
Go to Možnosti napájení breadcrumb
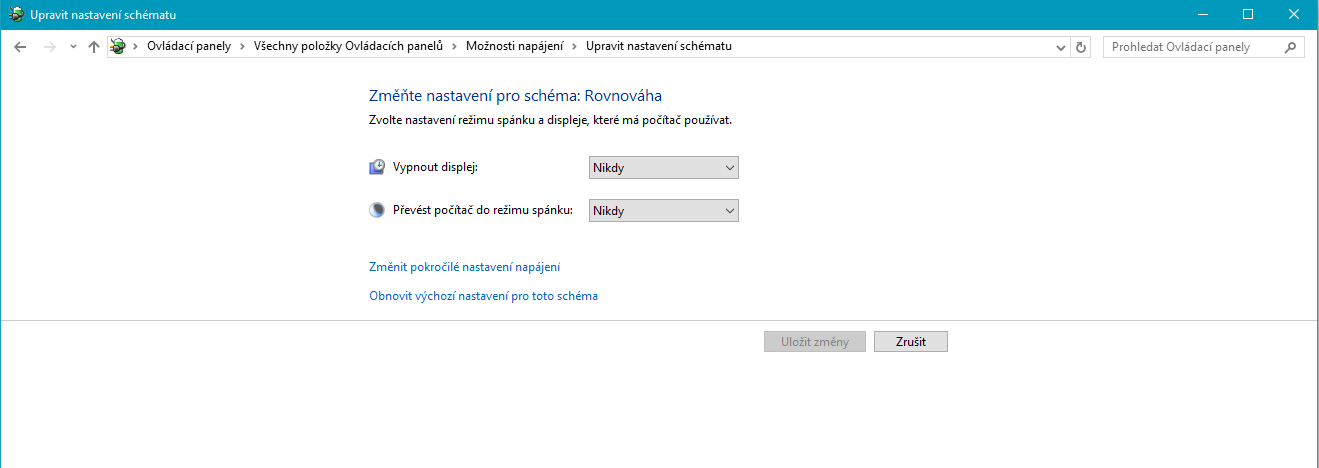coord(515,47)
